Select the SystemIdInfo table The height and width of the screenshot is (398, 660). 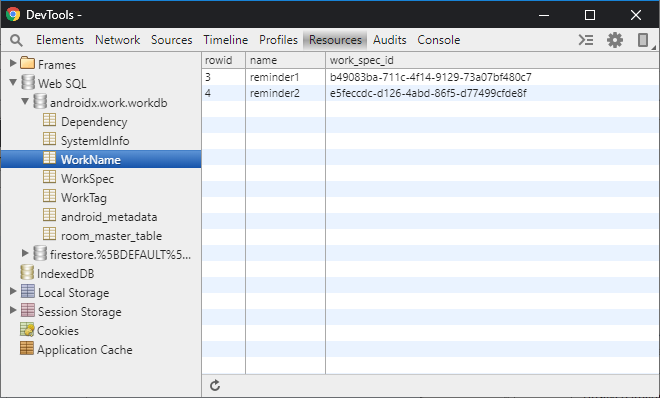click(x=95, y=141)
